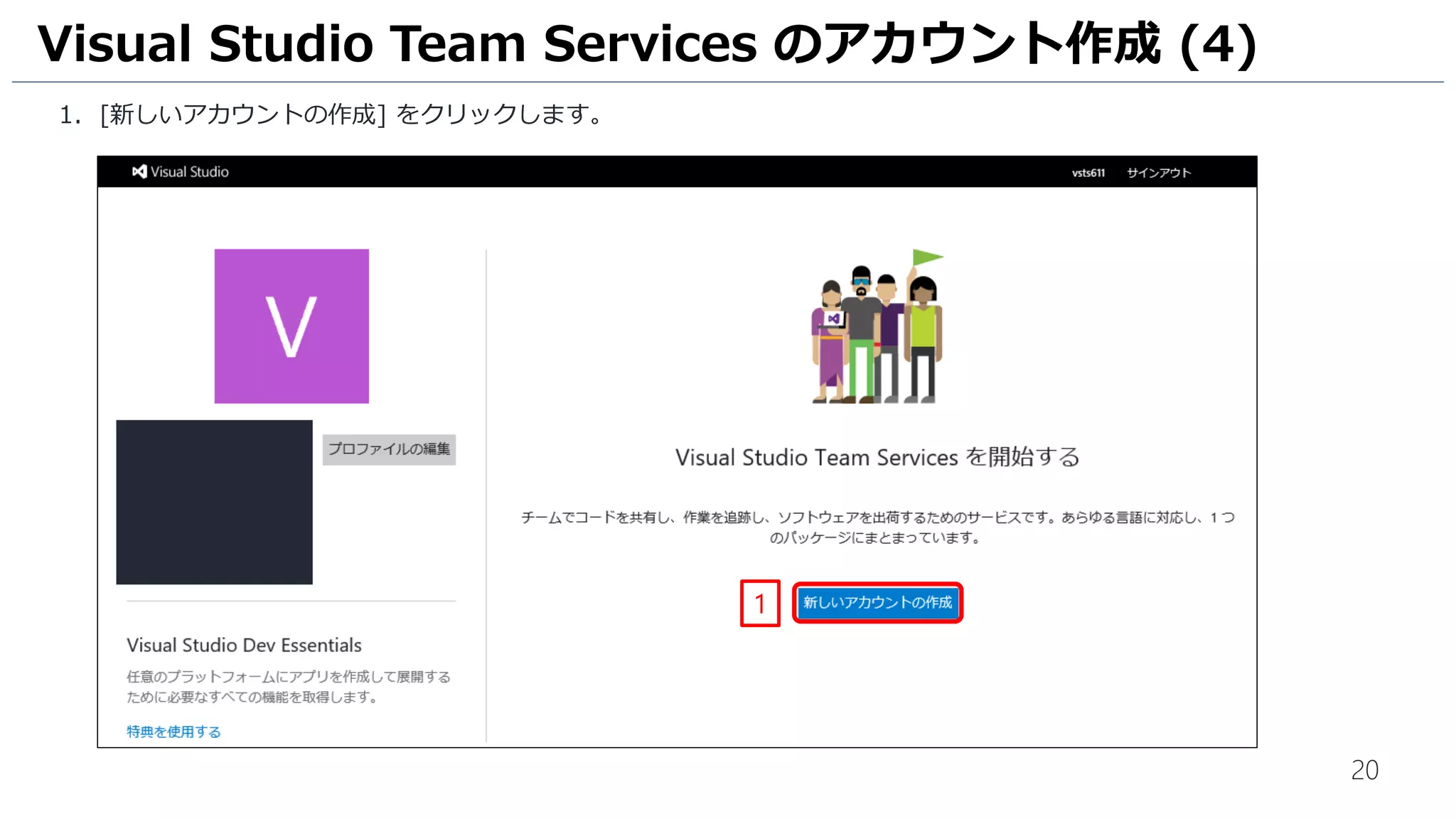1456x819 pixels.
Task: Click the 新しいアカウントの作成 button
Action: (x=877, y=603)
